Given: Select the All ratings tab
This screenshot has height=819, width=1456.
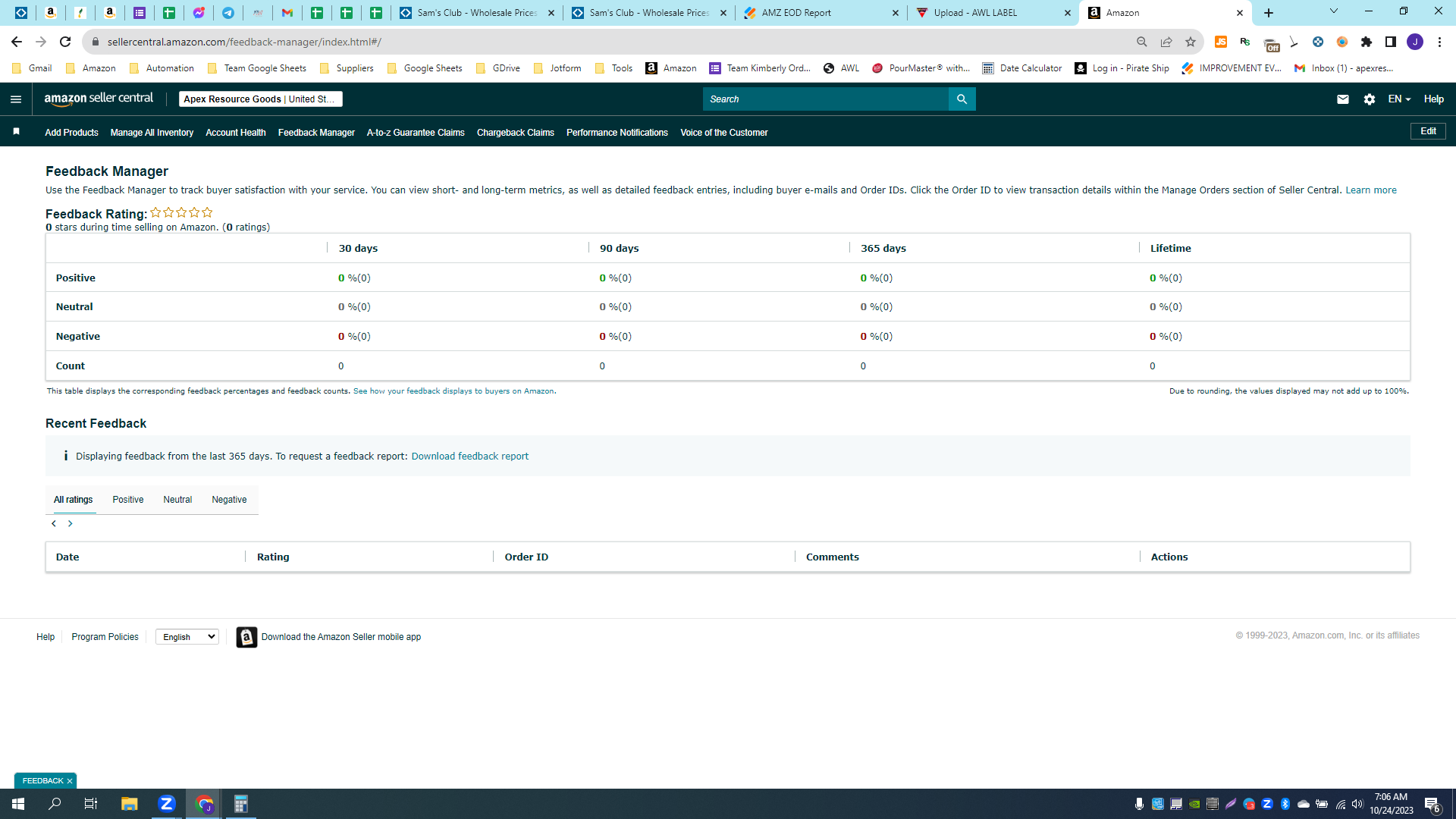Looking at the screenshot, I should [x=73, y=500].
